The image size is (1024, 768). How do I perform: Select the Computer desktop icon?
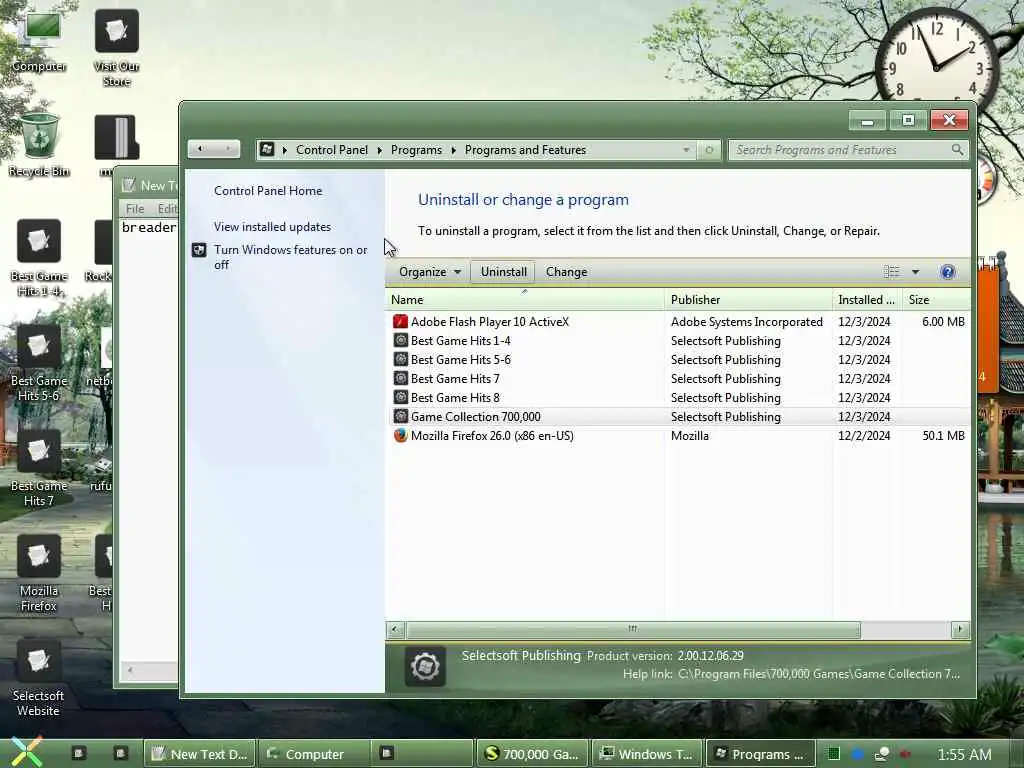pyautogui.click(x=39, y=40)
